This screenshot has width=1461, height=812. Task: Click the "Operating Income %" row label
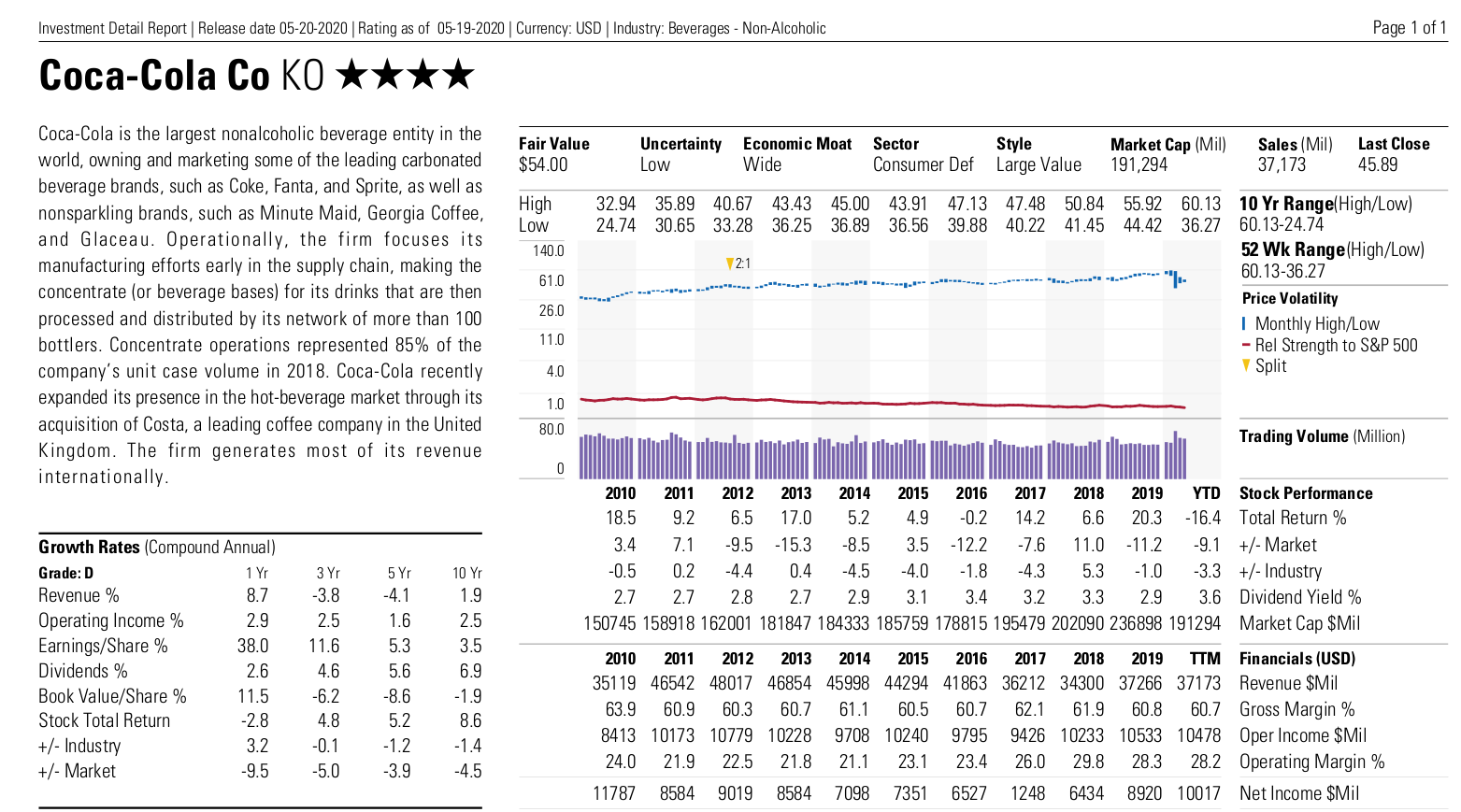111,620
